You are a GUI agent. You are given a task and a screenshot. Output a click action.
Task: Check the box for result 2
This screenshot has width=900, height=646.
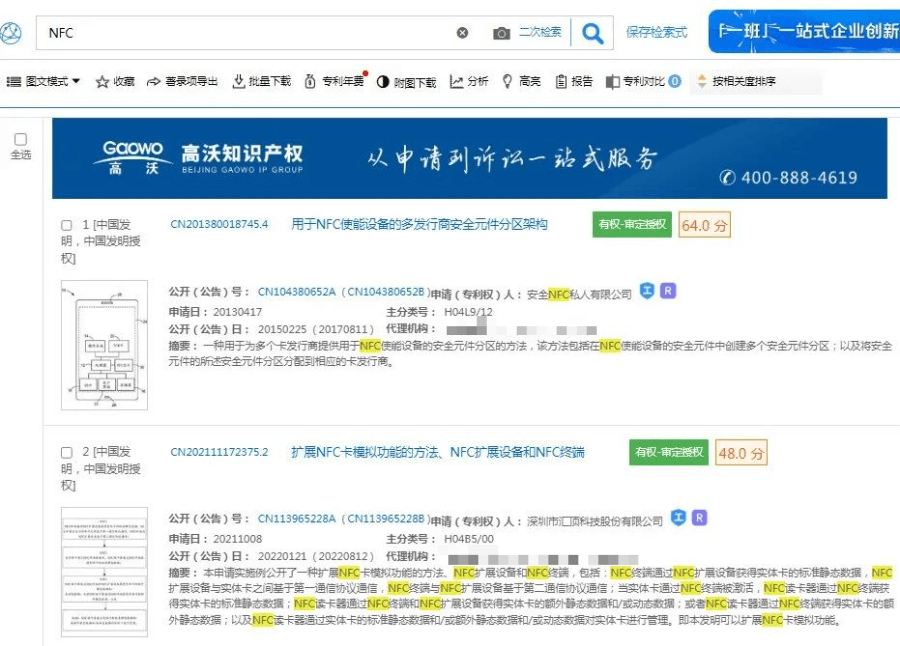click(67, 453)
